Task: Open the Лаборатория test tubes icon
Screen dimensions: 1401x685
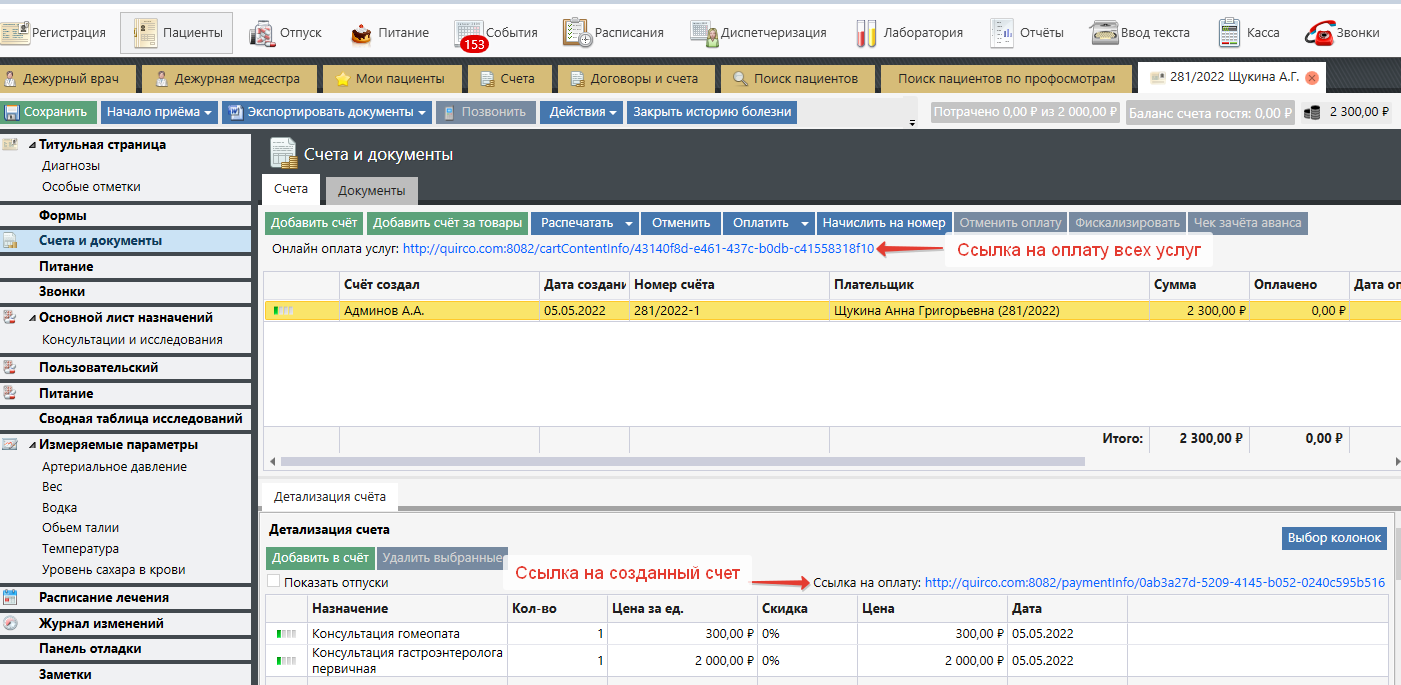Action: [x=866, y=33]
